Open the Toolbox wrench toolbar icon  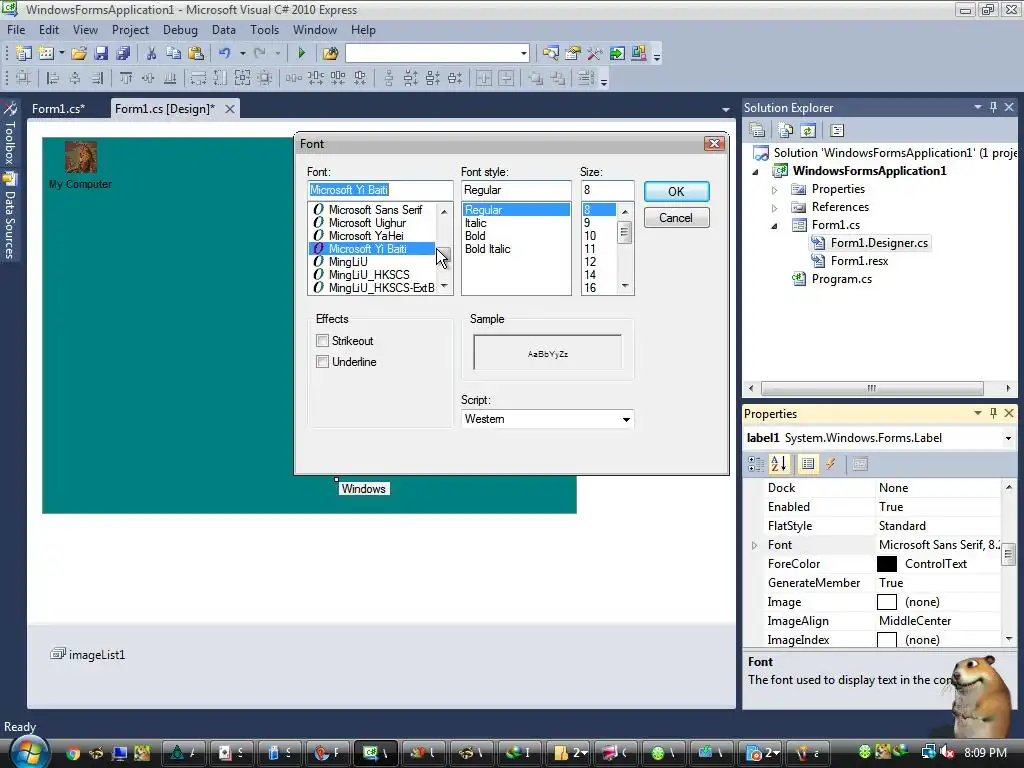click(594, 53)
